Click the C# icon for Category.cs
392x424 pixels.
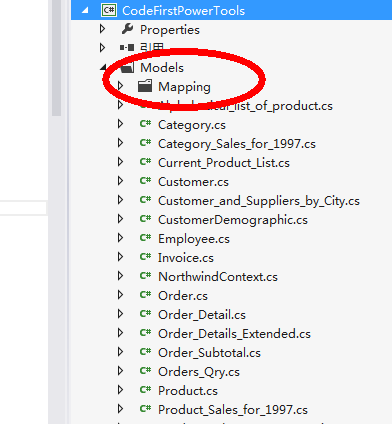[x=145, y=124]
